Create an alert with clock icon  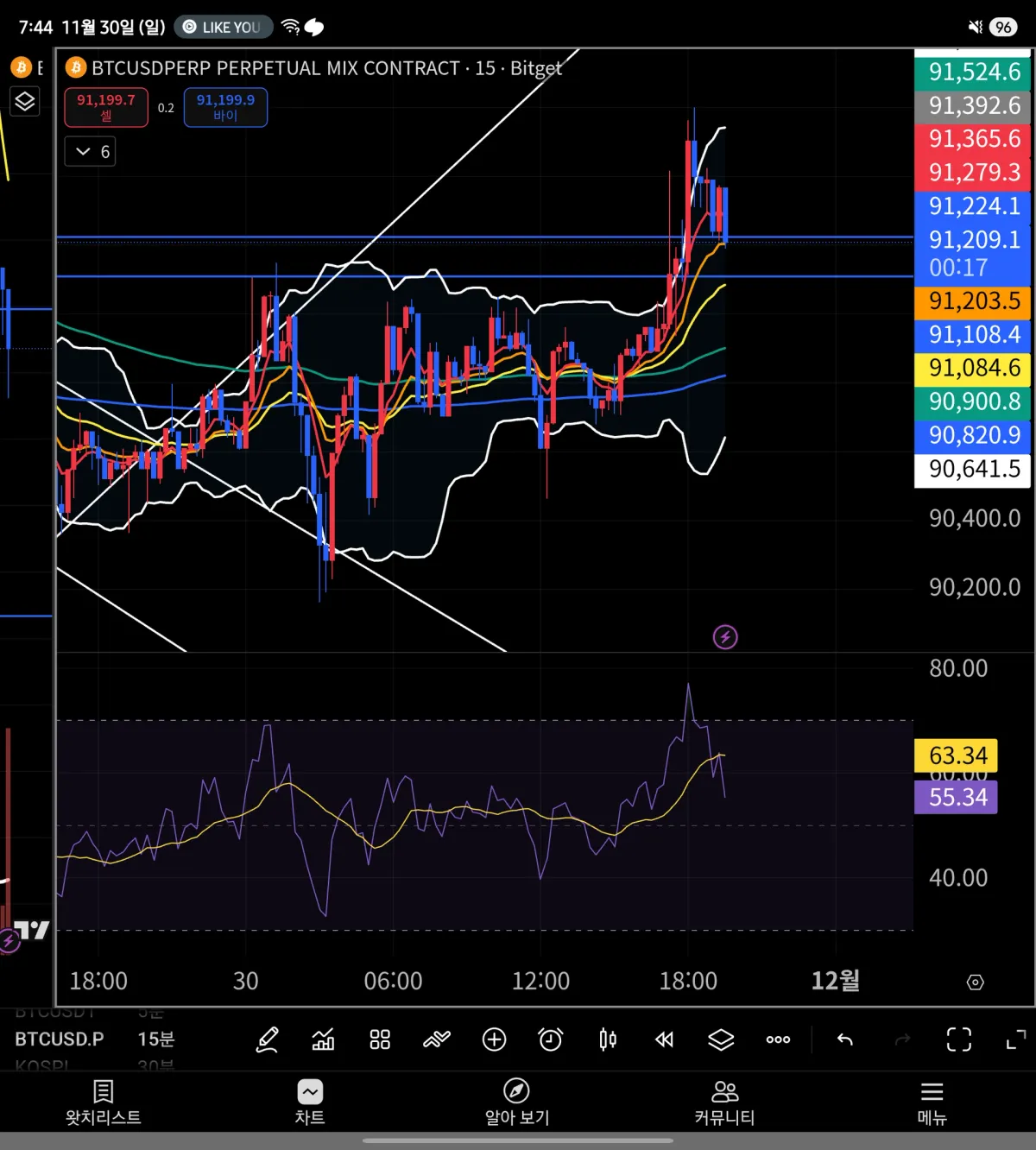pos(551,1039)
